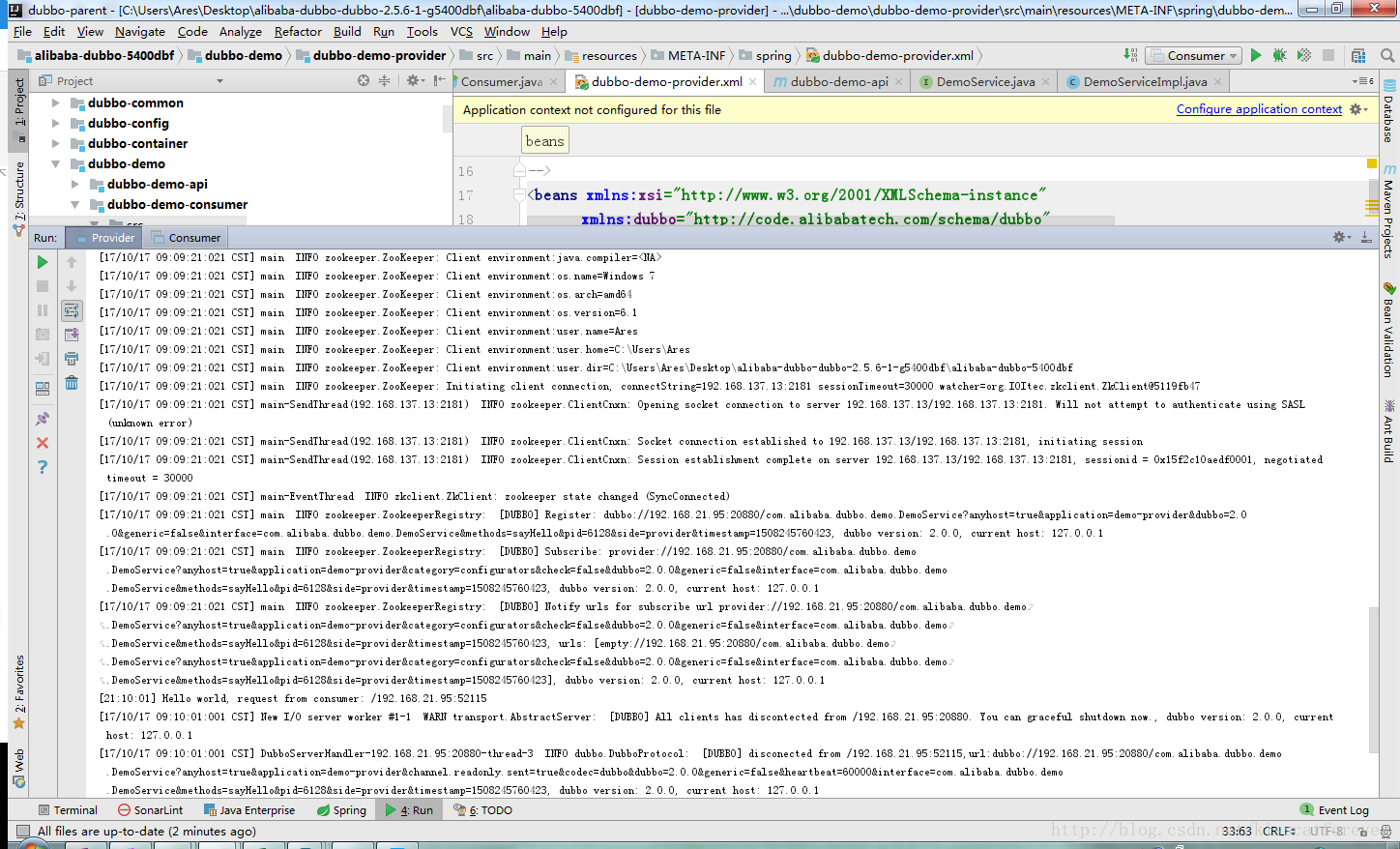Toggle the Database side tool window
The image size is (1400, 849).
pyautogui.click(x=1389, y=112)
